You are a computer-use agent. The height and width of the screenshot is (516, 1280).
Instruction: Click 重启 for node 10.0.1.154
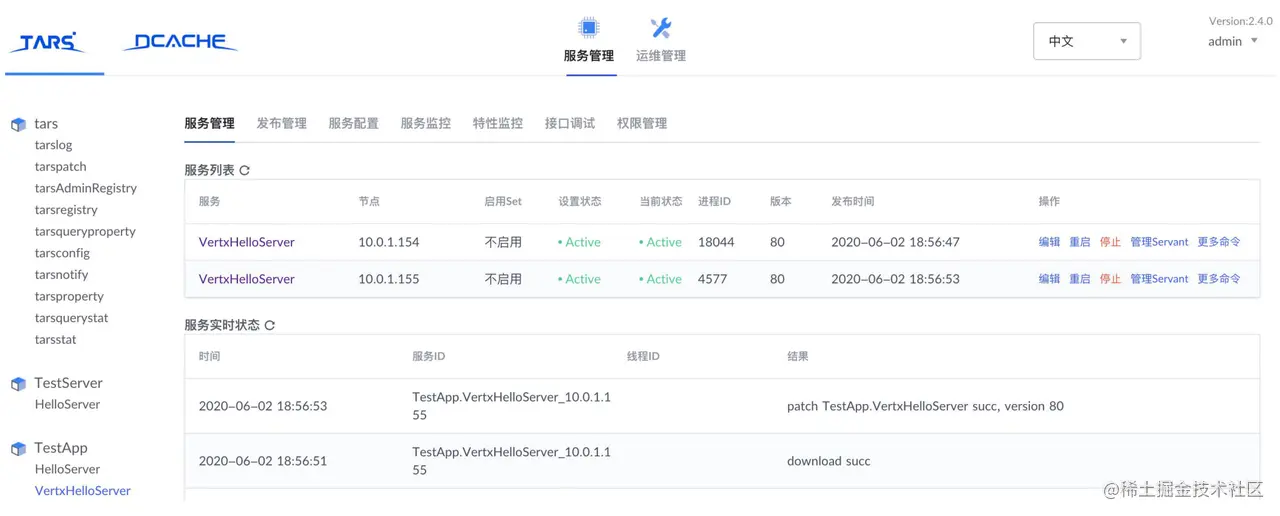click(x=1080, y=242)
